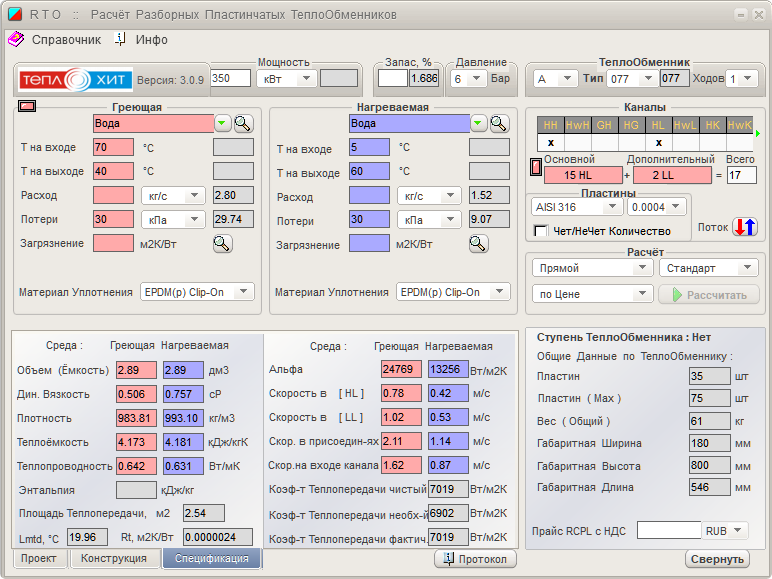Toggle the Поток flow direction arrows
Screen dimensions: 772x579
pos(744,227)
